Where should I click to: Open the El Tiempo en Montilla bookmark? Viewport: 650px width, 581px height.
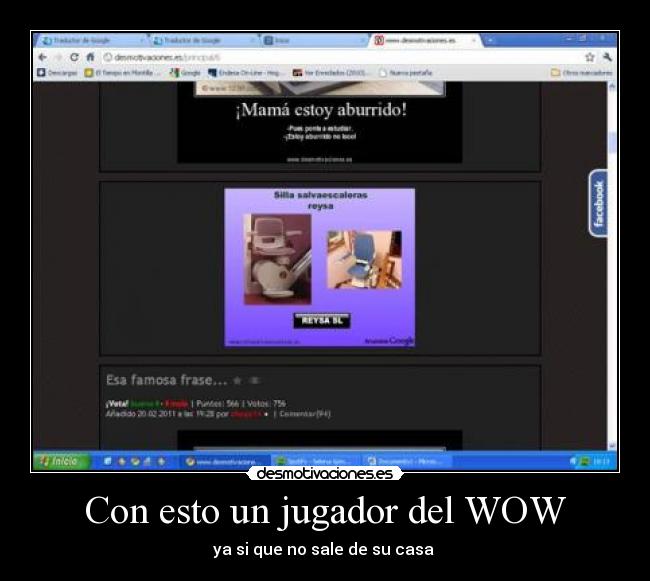pos(122,73)
